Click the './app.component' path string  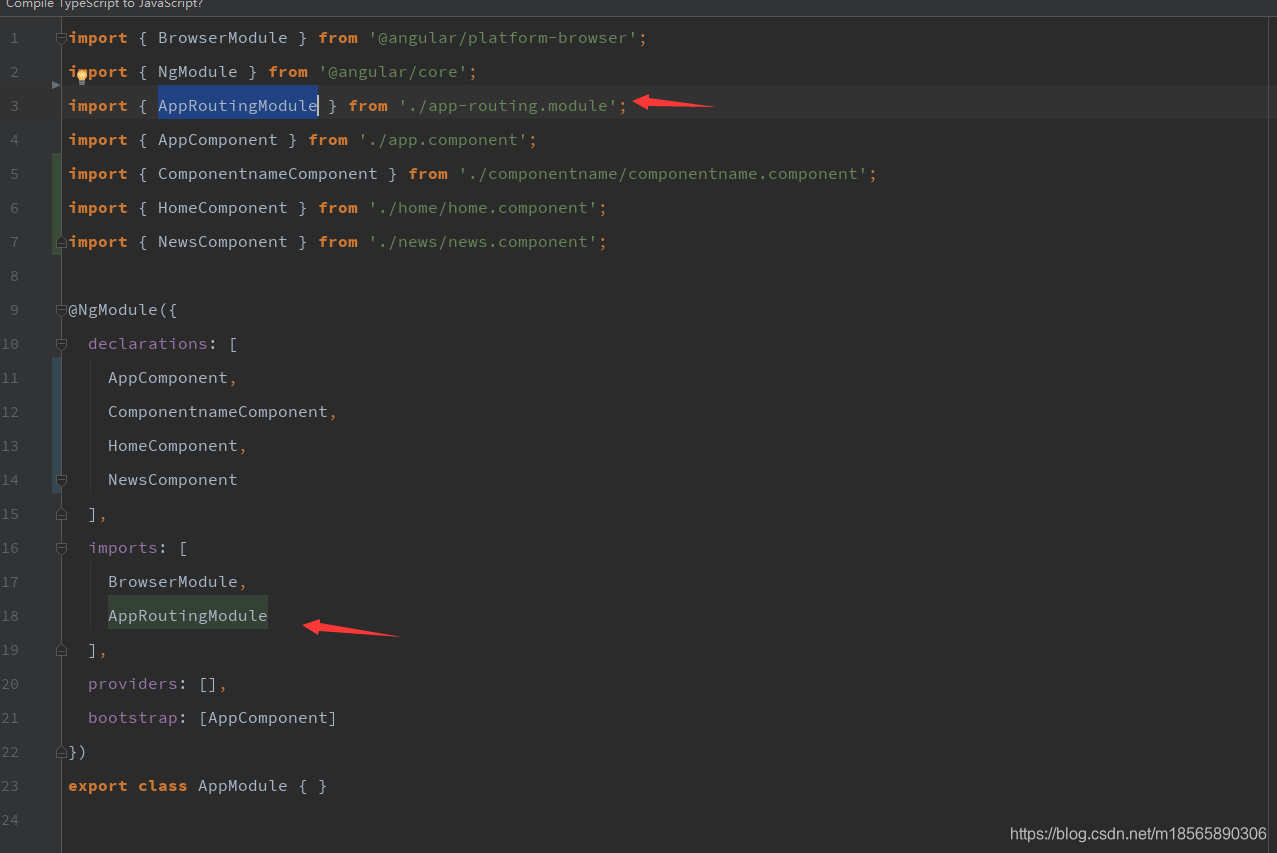coord(443,140)
